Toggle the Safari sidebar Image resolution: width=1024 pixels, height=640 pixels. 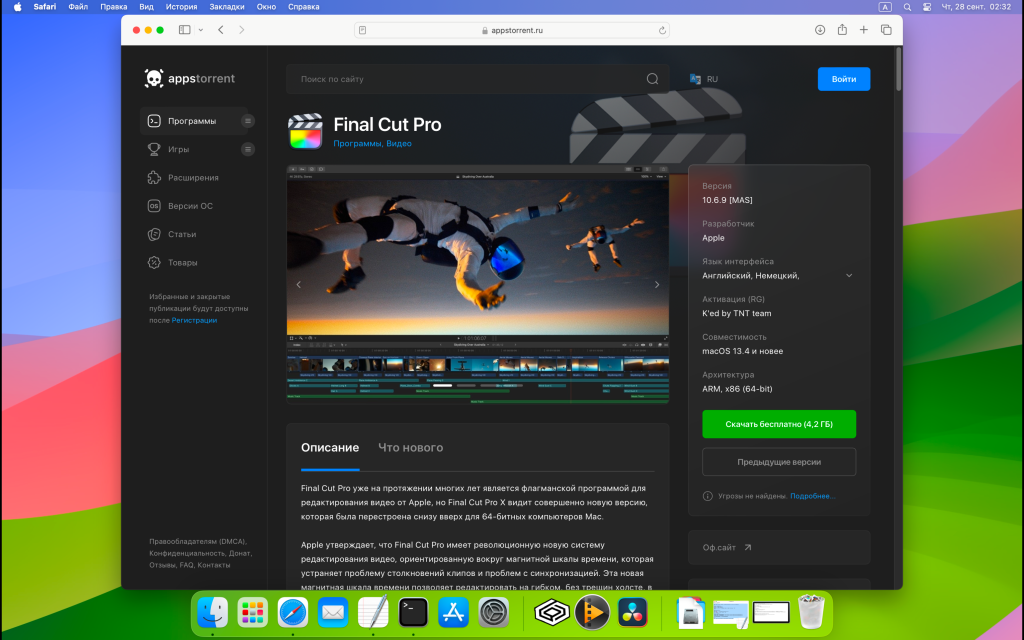click(185, 30)
